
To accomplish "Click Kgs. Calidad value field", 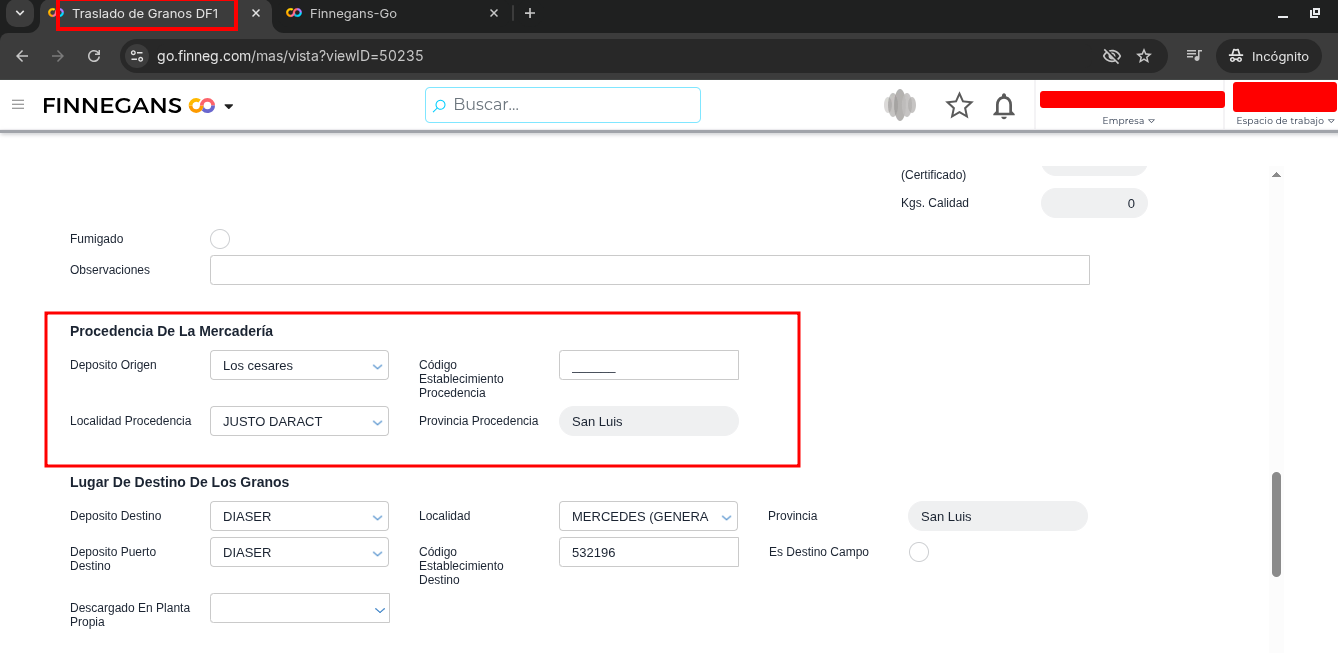I will (1094, 203).
